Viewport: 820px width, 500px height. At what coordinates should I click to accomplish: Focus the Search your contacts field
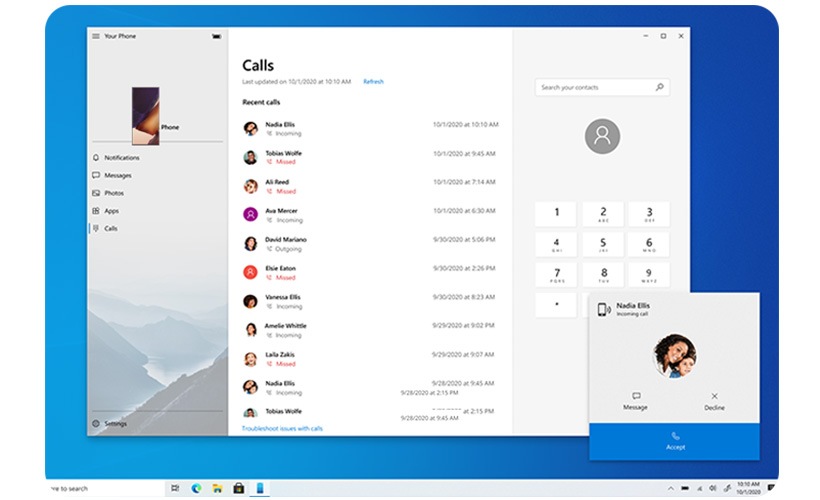(602, 87)
